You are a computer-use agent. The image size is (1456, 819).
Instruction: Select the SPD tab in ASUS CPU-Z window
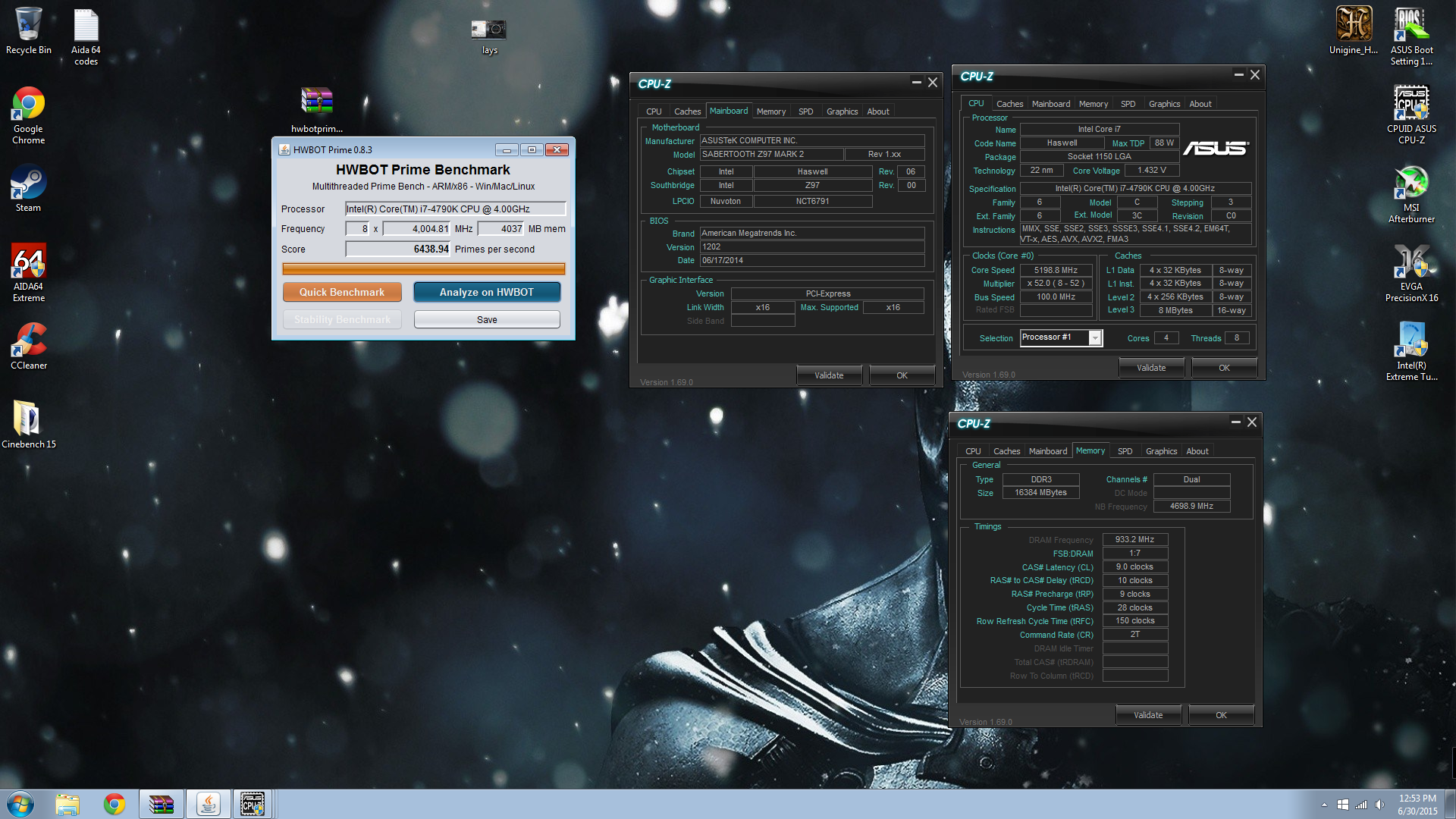[1128, 104]
